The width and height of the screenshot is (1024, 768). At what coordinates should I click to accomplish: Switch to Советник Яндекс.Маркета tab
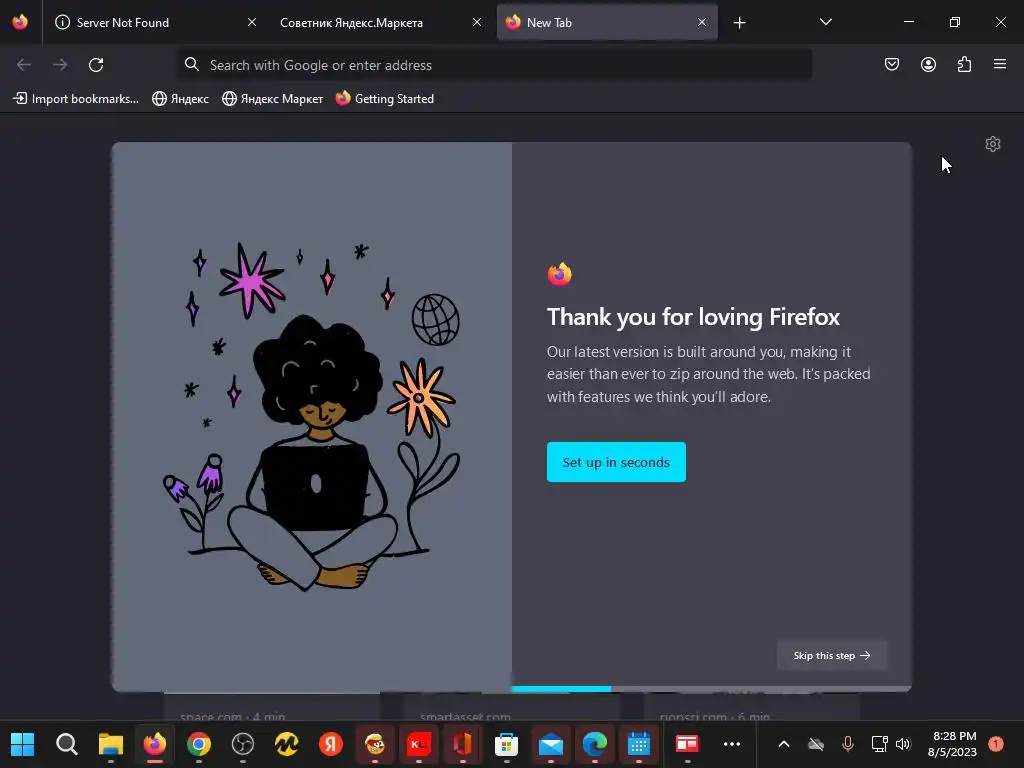379,22
